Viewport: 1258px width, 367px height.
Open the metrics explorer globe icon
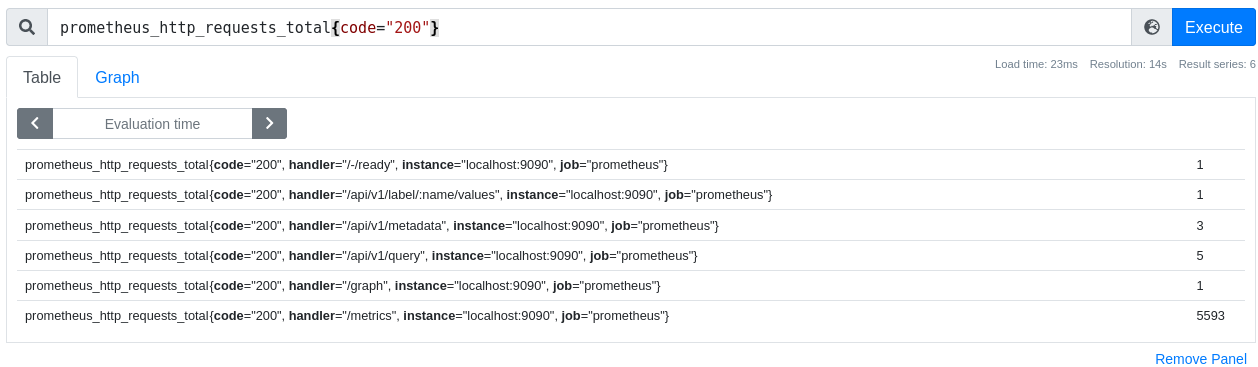pos(1152,27)
